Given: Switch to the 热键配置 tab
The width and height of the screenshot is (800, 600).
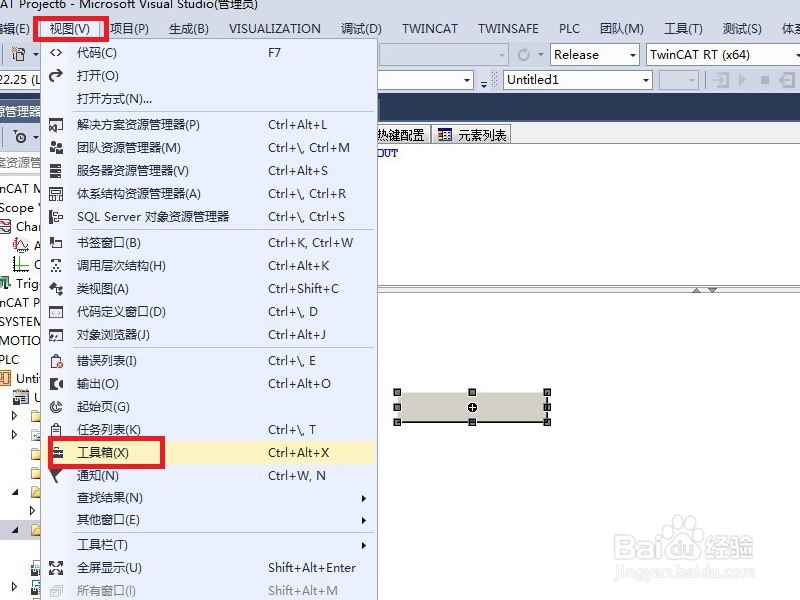Looking at the screenshot, I should pyautogui.click(x=402, y=135).
